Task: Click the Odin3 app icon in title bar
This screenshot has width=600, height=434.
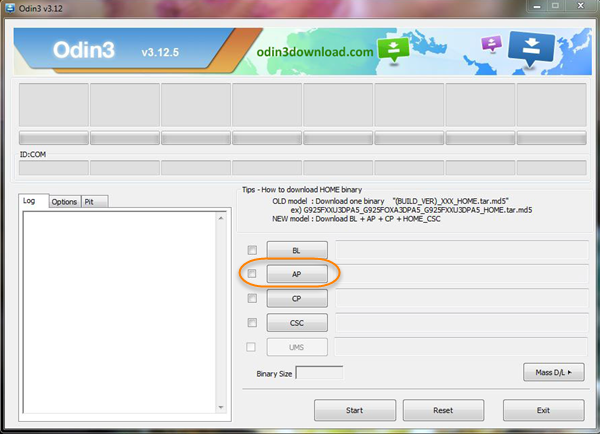Action: point(9,8)
